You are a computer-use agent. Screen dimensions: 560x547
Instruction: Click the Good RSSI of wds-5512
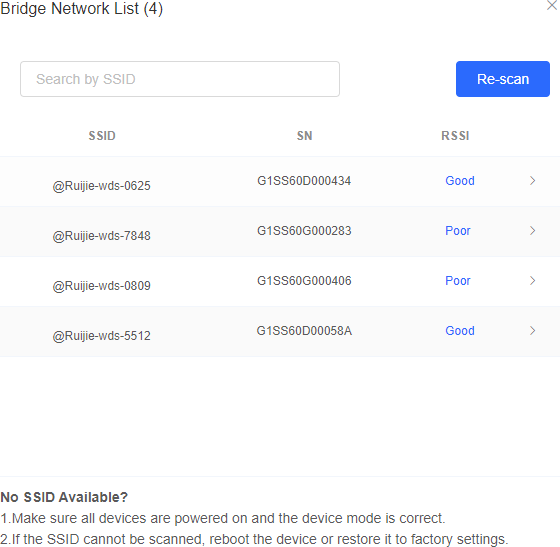pos(460,331)
